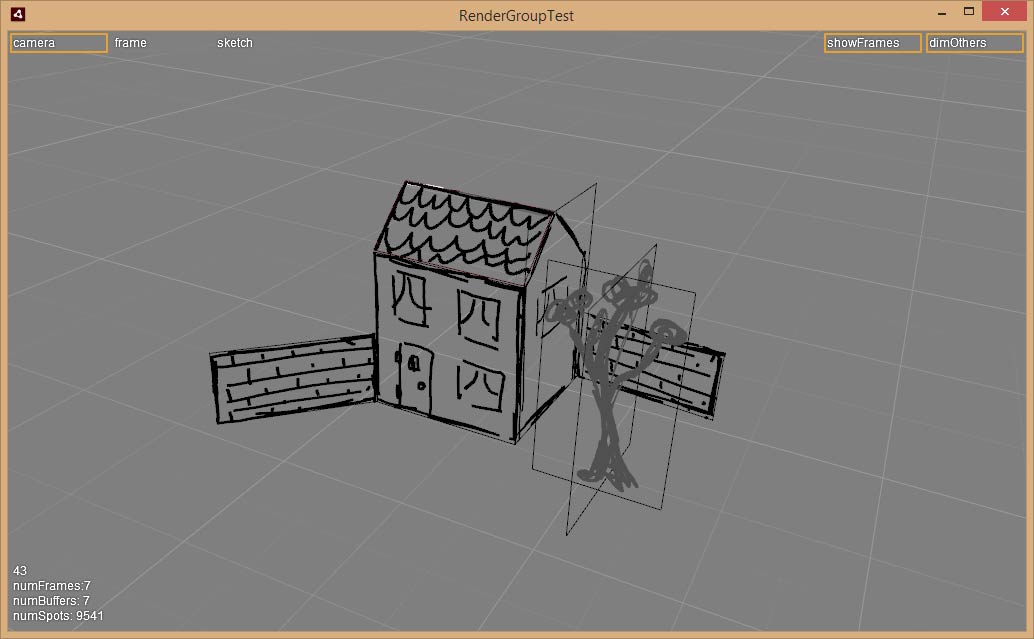This screenshot has height=639, width=1034.
Task: Click the RenderGroupTest window title text
Action: [x=516, y=15]
